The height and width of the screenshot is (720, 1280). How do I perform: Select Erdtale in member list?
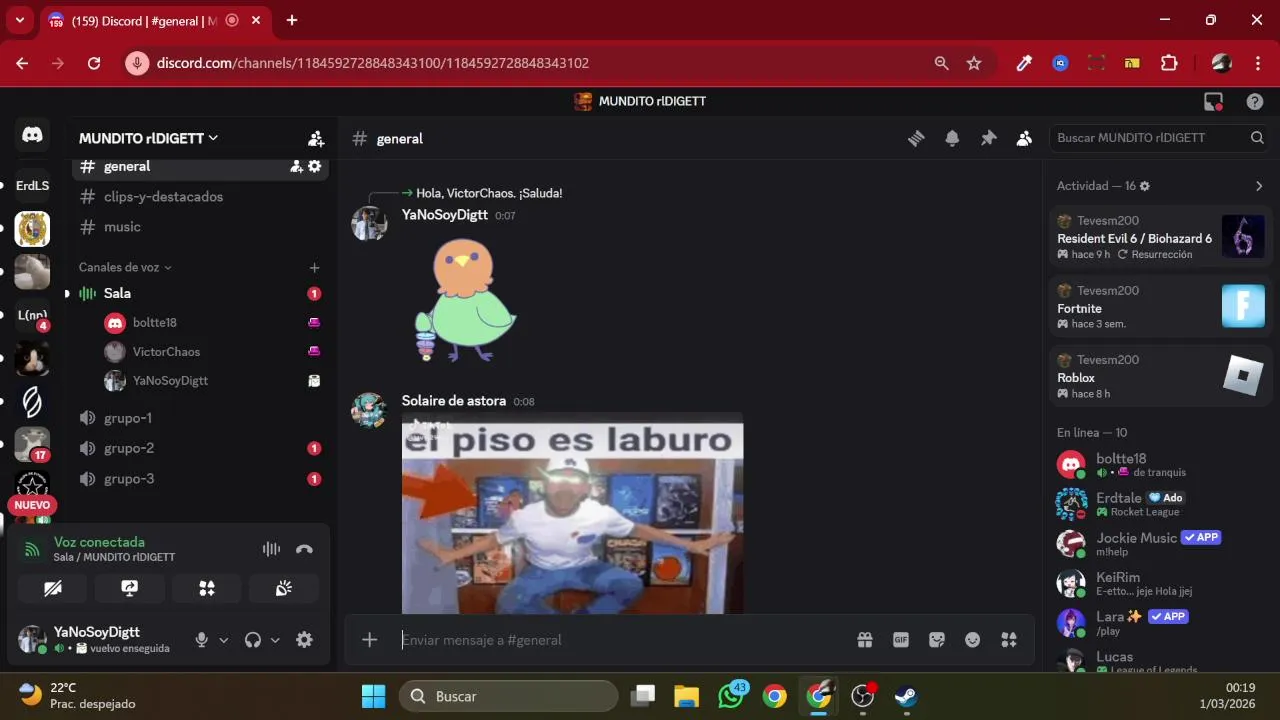point(1163,504)
